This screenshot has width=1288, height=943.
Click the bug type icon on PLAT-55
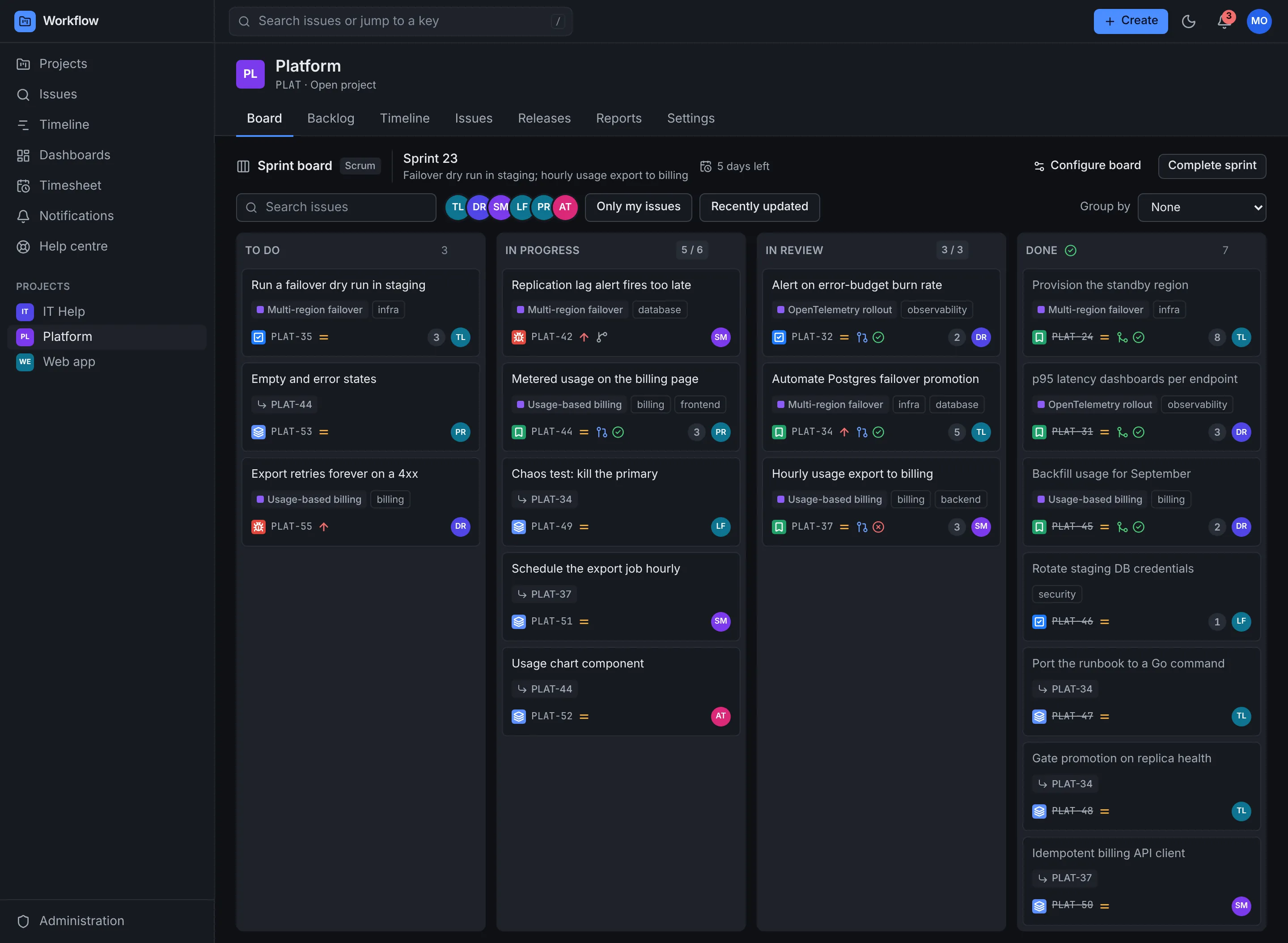tap(258, 527)
